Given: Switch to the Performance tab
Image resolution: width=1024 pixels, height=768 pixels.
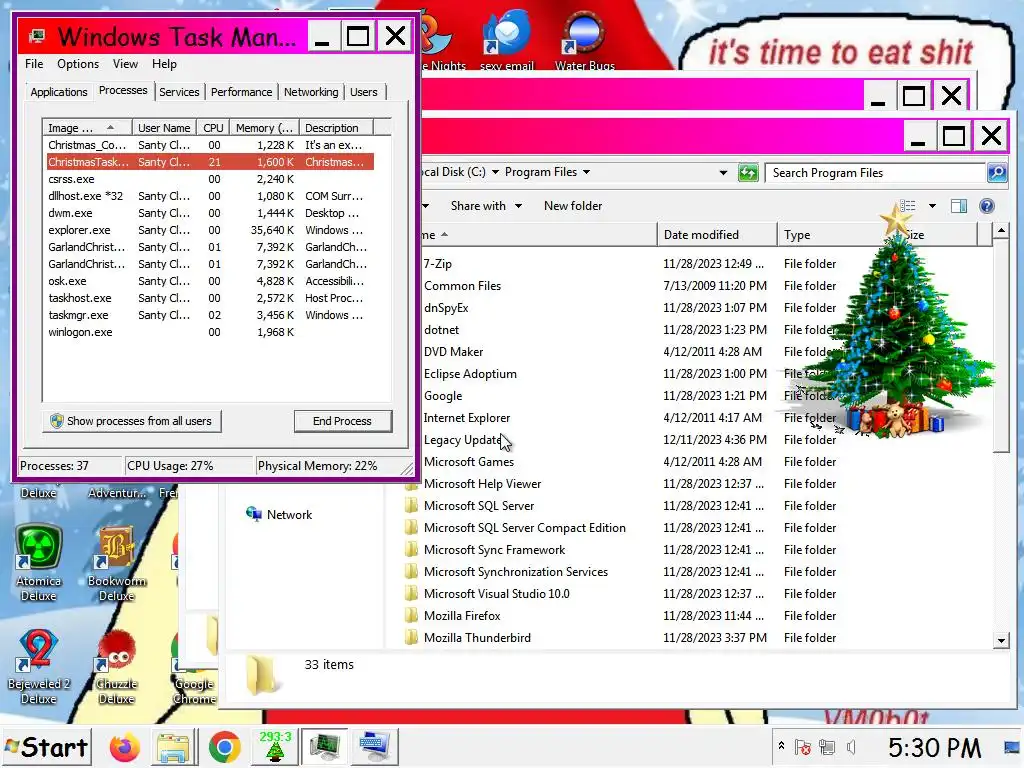Looking at the screenshot, I should (242, 92).
